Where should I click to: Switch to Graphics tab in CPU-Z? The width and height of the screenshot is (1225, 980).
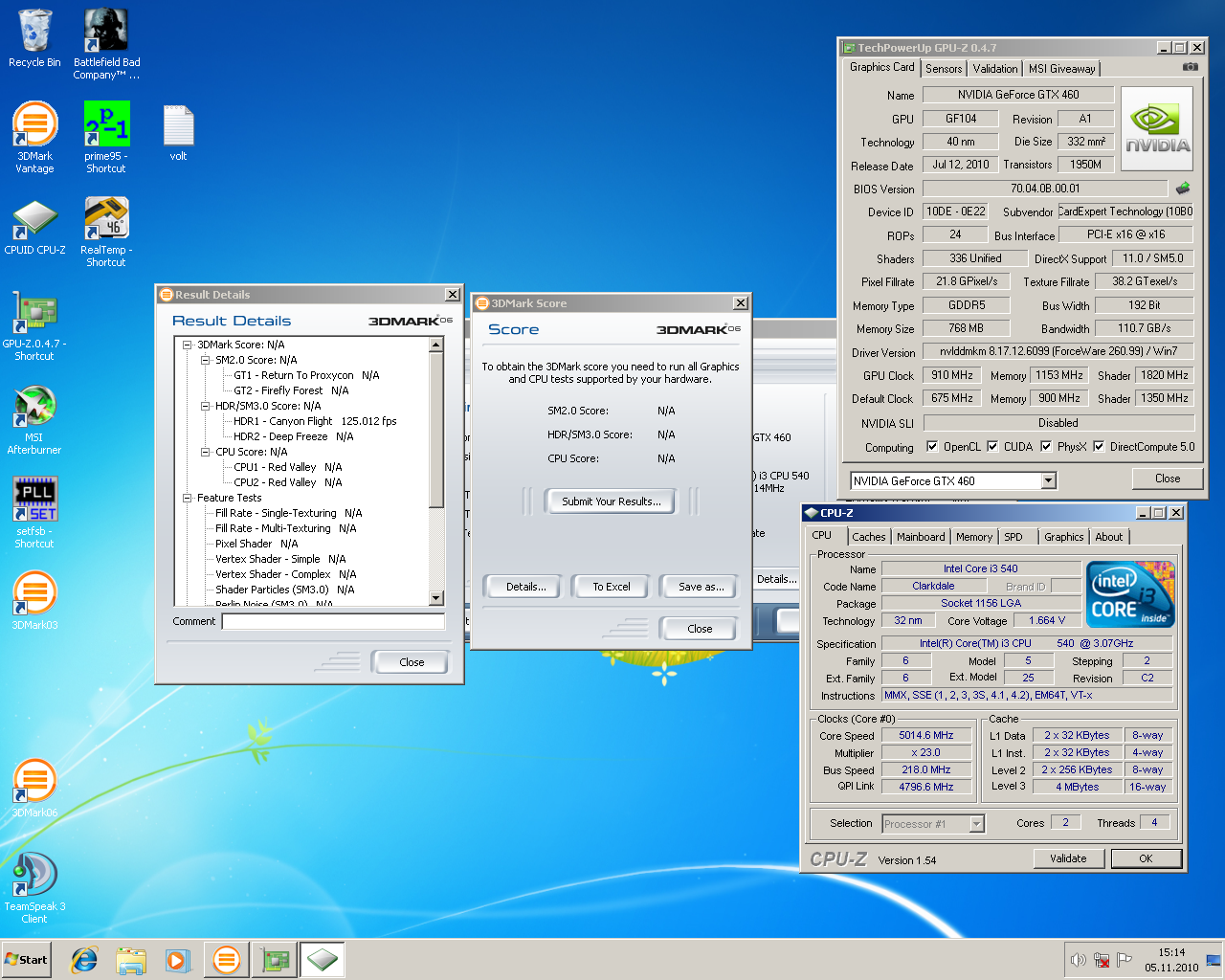click(1064, 537)
